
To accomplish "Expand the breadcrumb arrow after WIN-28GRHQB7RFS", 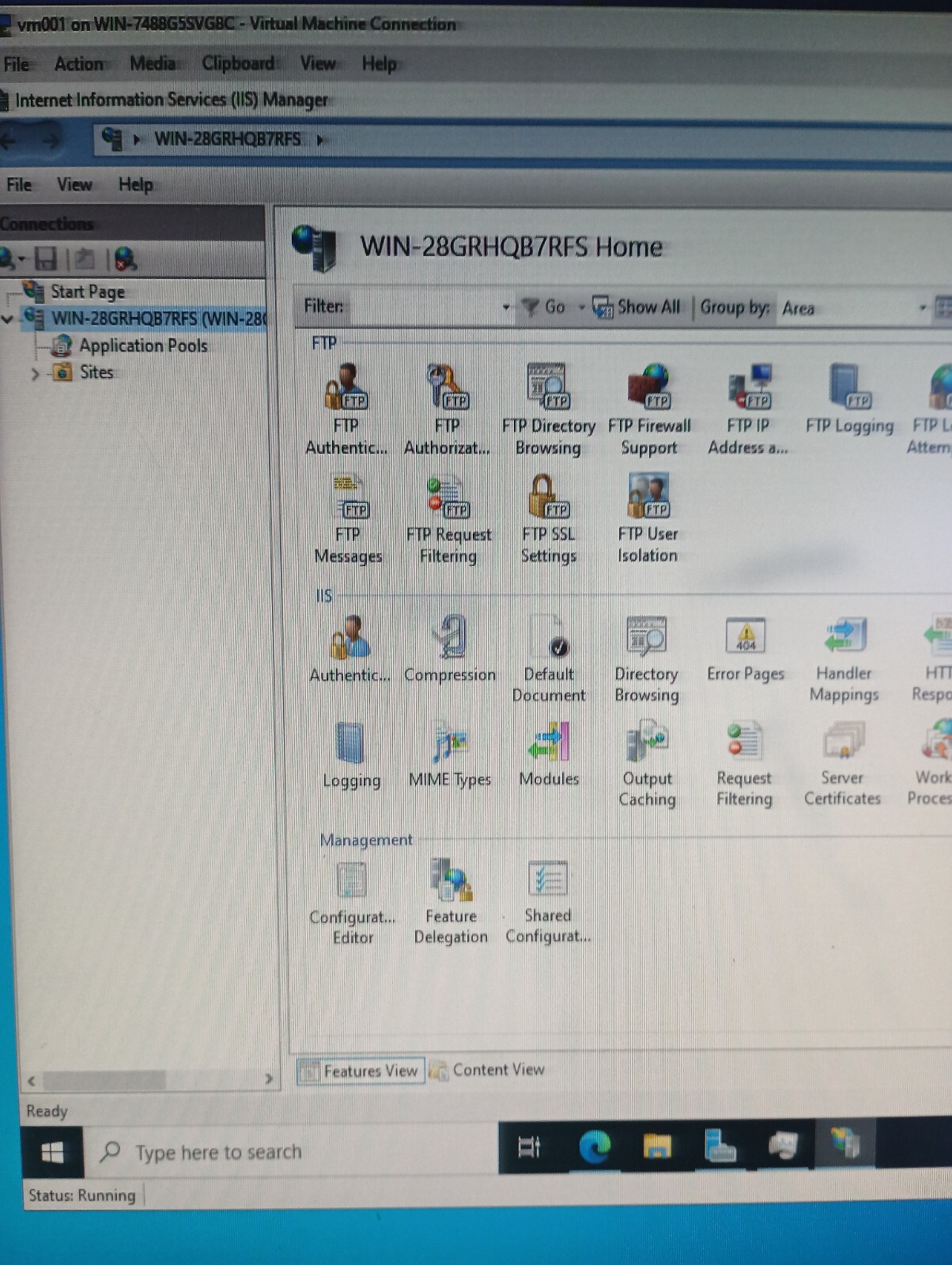I will 320,140.
